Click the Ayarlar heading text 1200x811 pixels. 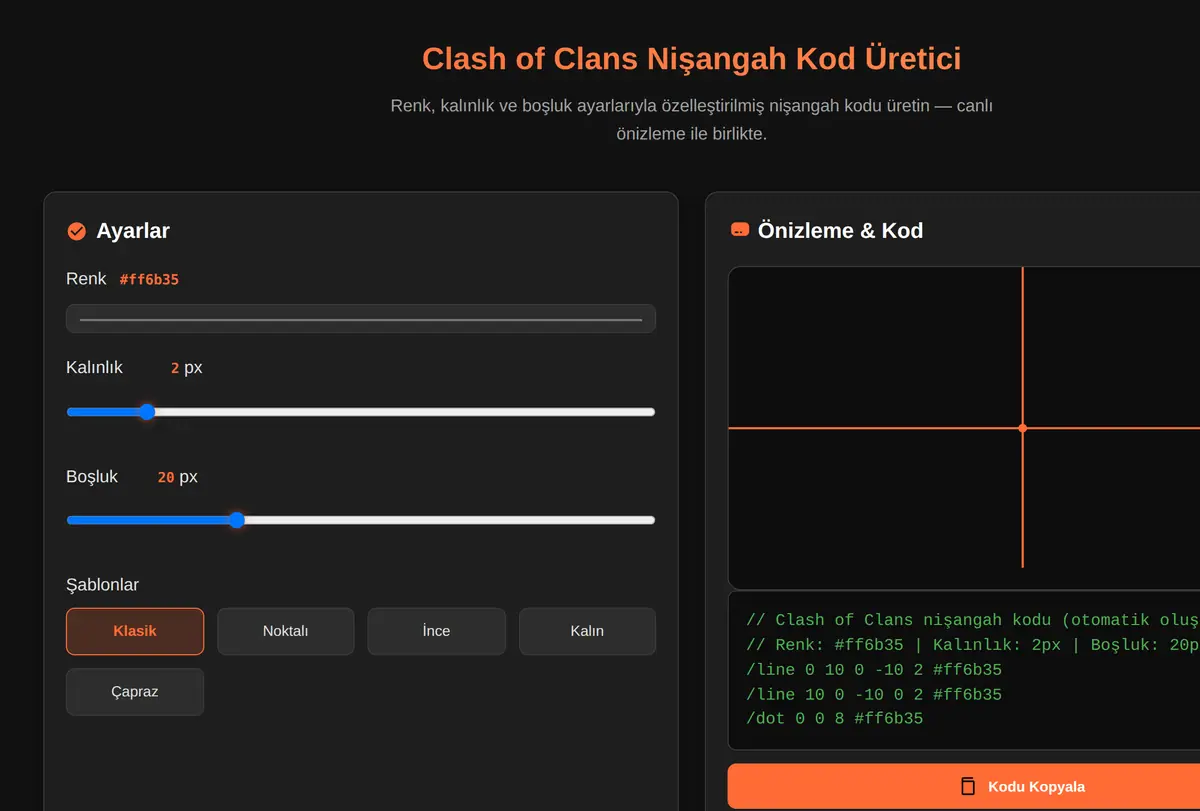(x=133, y=231)
